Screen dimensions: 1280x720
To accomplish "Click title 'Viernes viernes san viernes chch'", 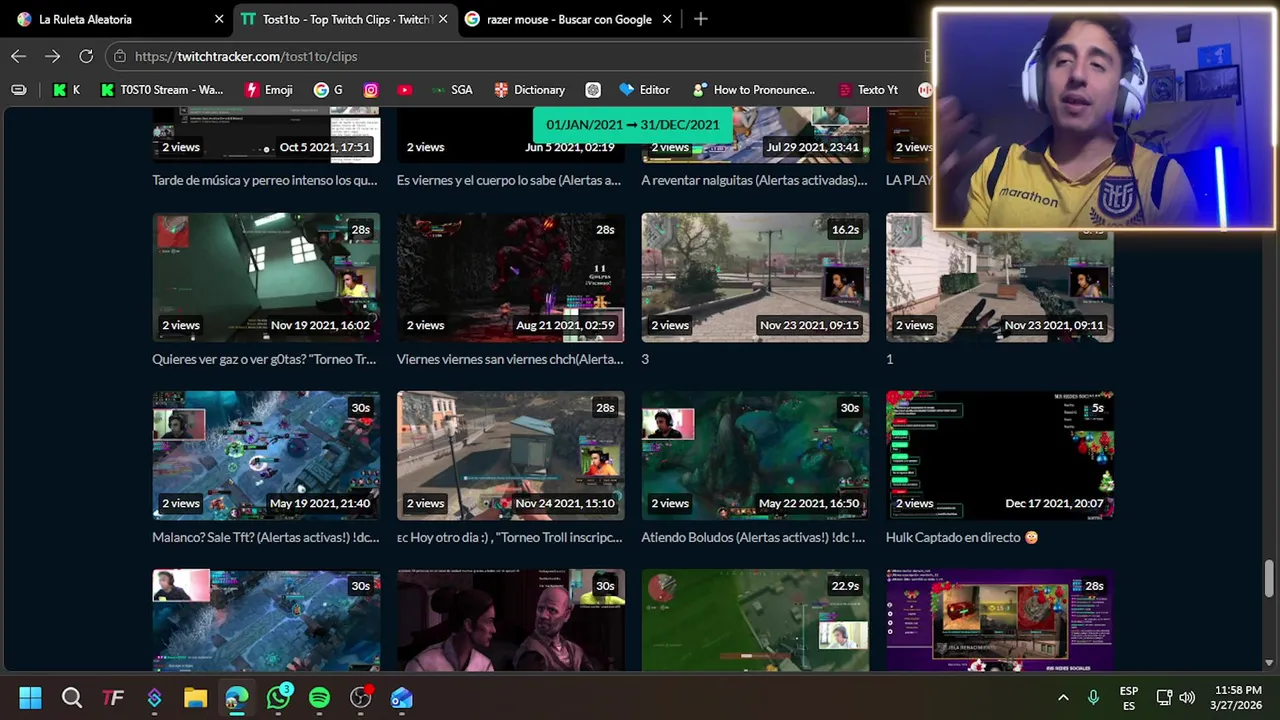I will (x=510, y=359).
